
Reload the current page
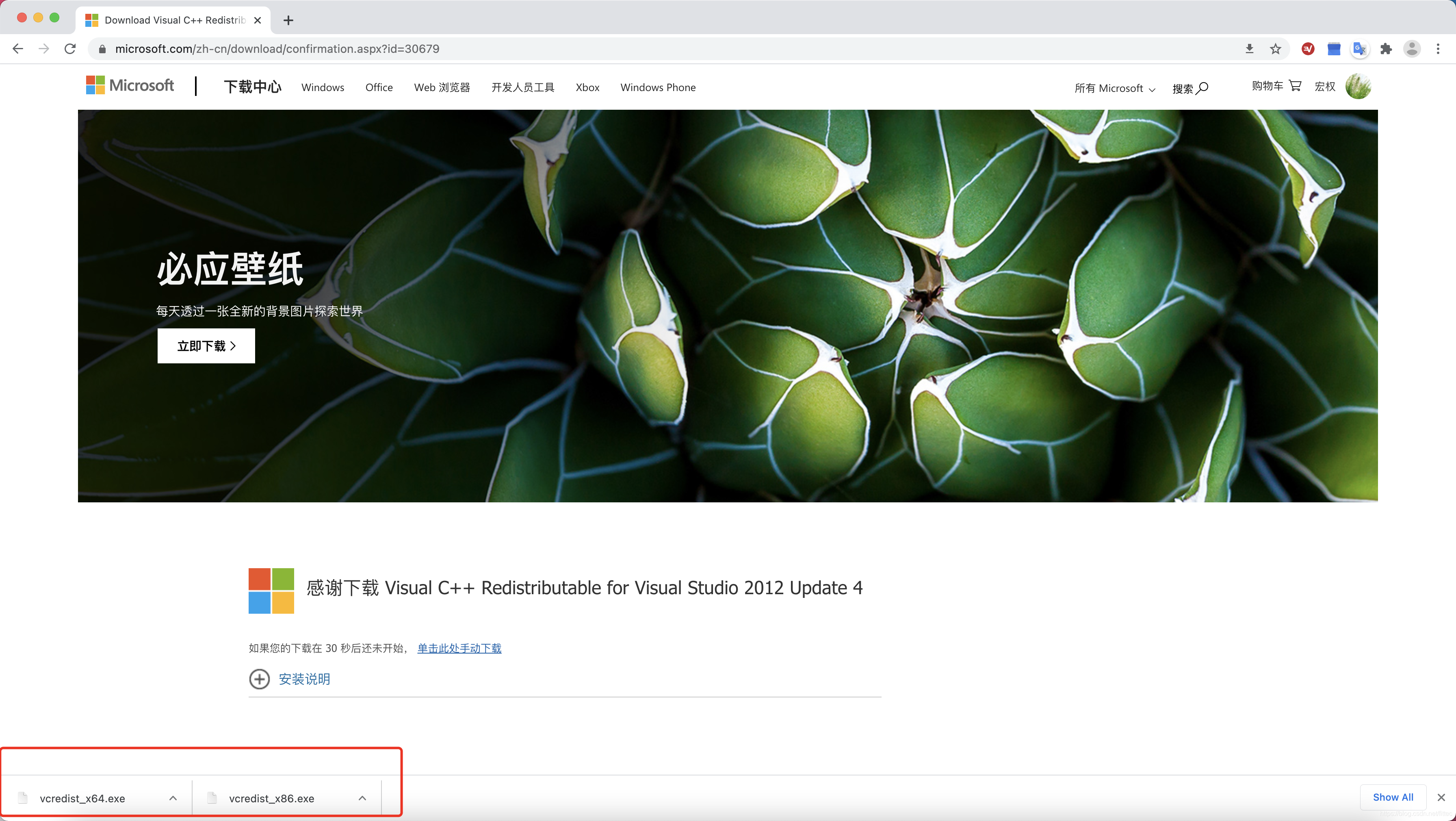coord(70,49)
